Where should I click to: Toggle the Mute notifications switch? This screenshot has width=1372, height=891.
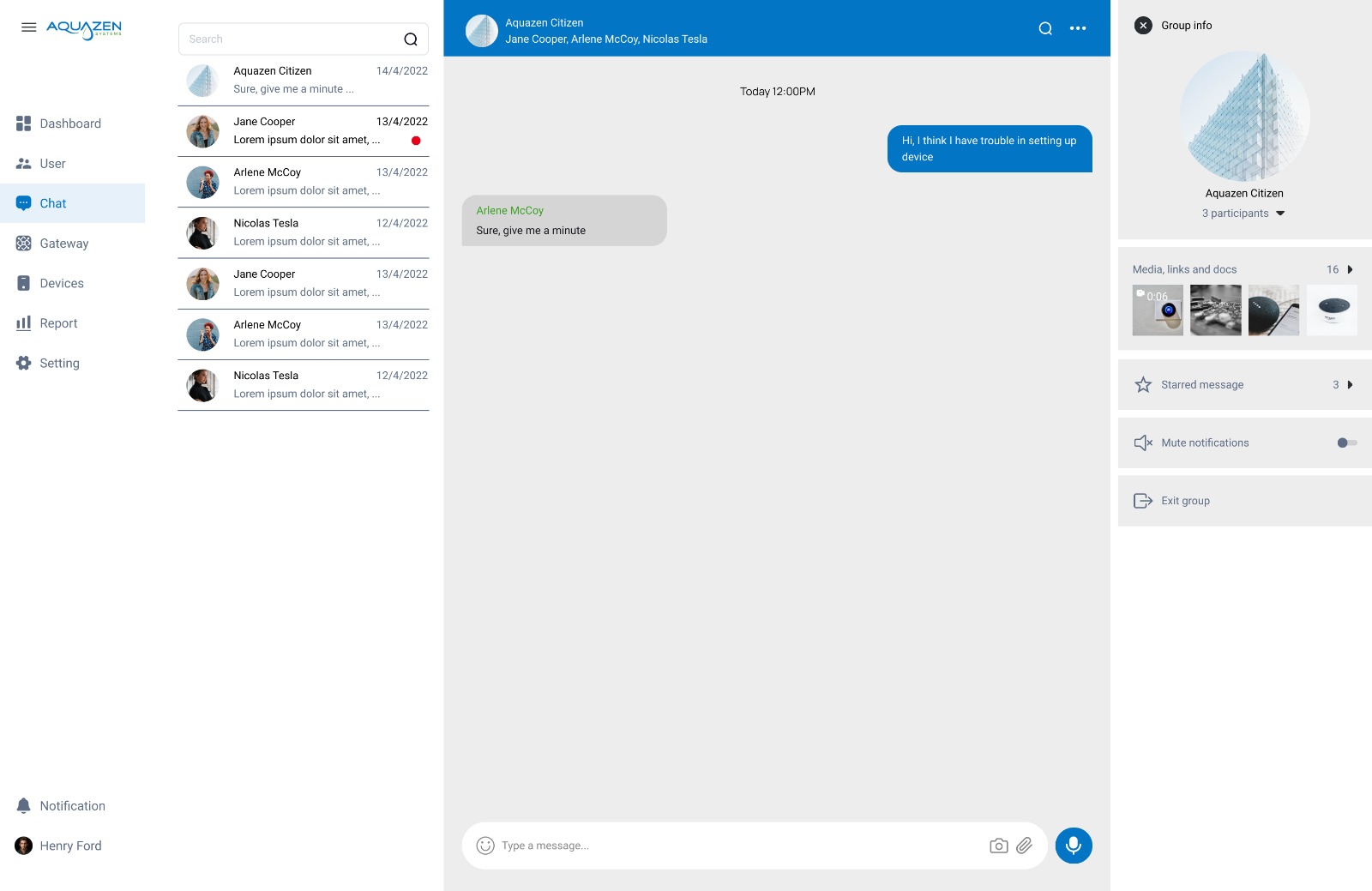tap(1346, 442)
